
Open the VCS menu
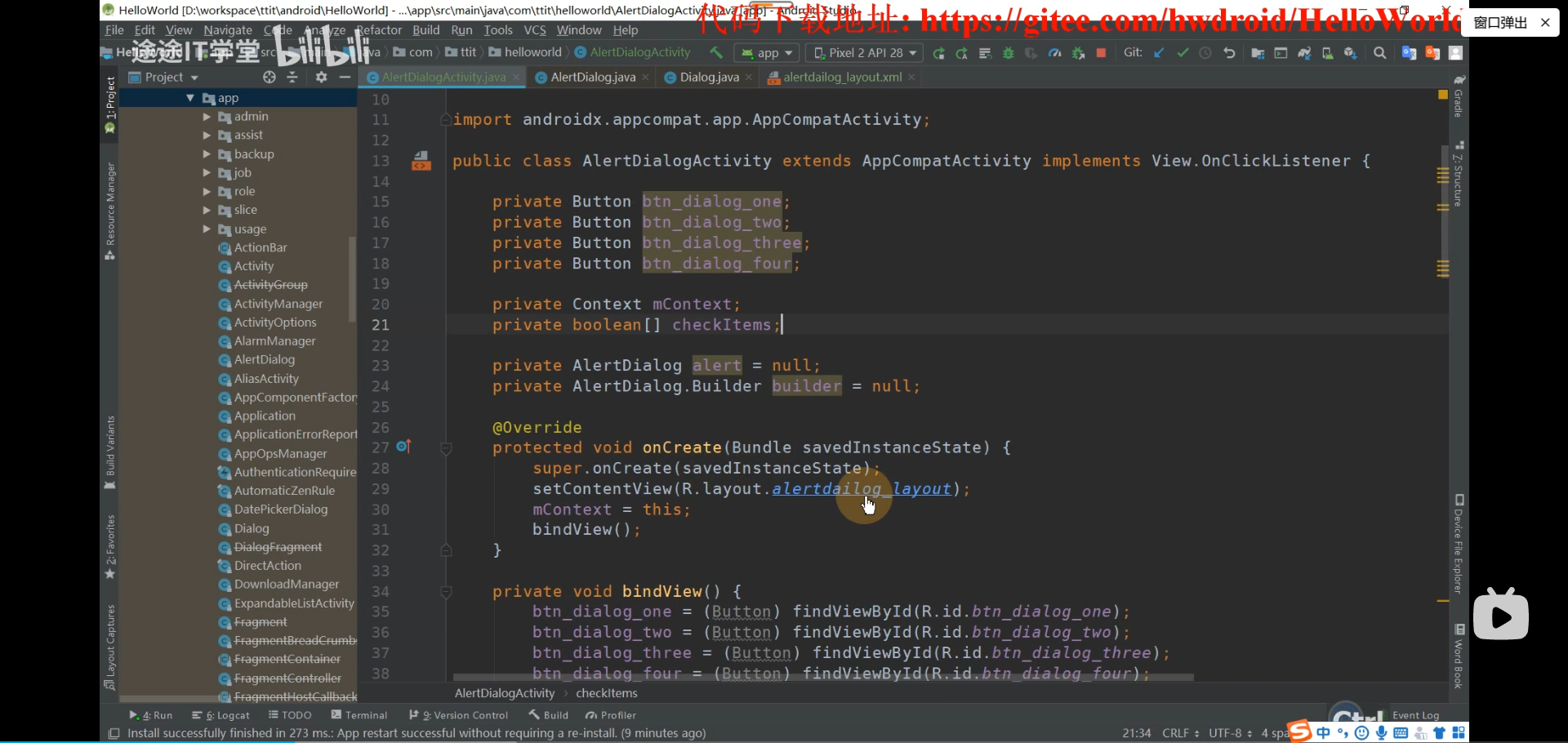tap(535, 30)
